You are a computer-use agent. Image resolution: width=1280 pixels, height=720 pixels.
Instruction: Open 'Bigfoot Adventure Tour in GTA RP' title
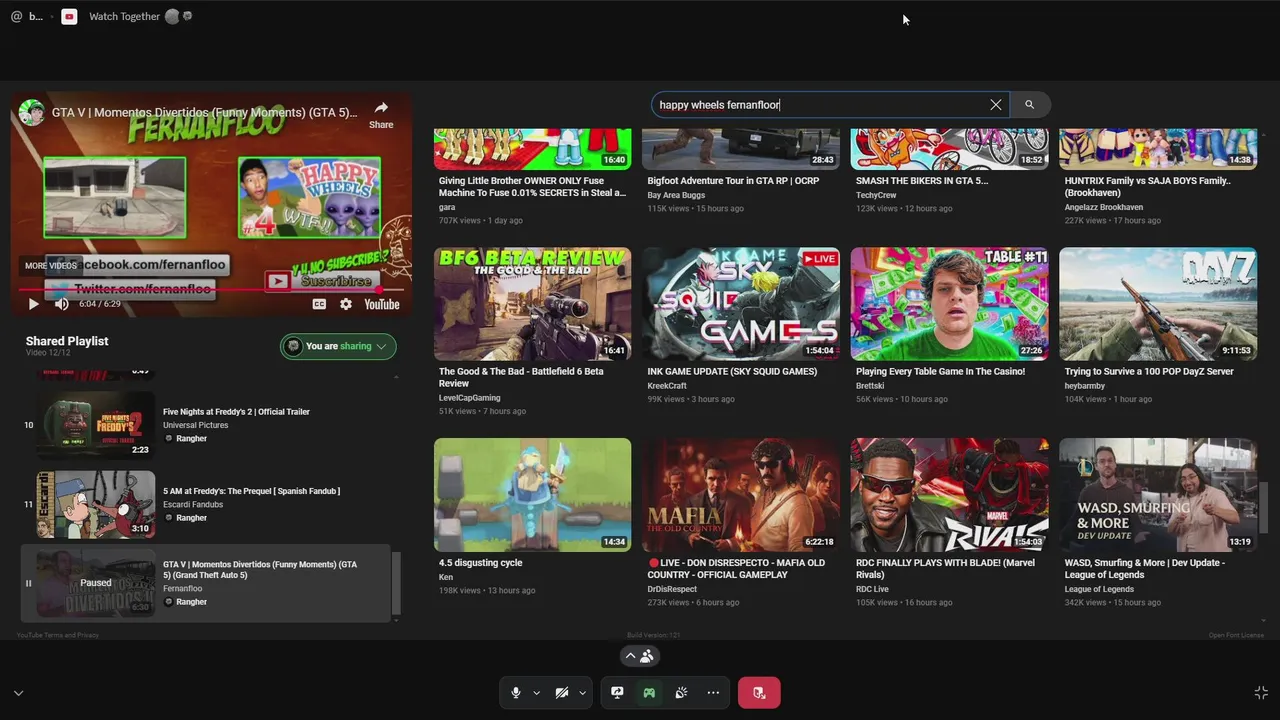tap(733, 180)
